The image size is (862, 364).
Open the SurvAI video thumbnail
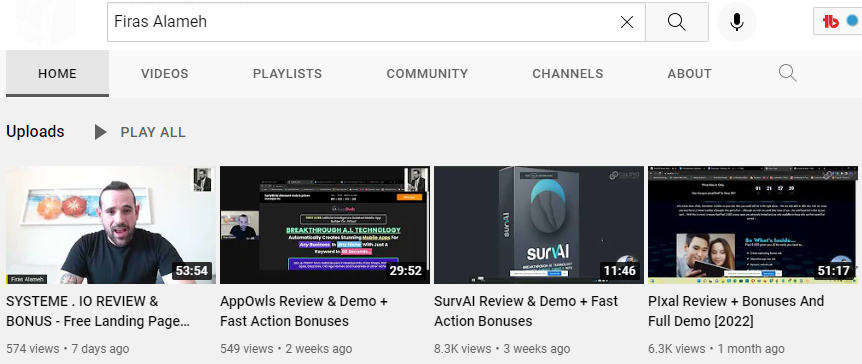click(539, 225)
